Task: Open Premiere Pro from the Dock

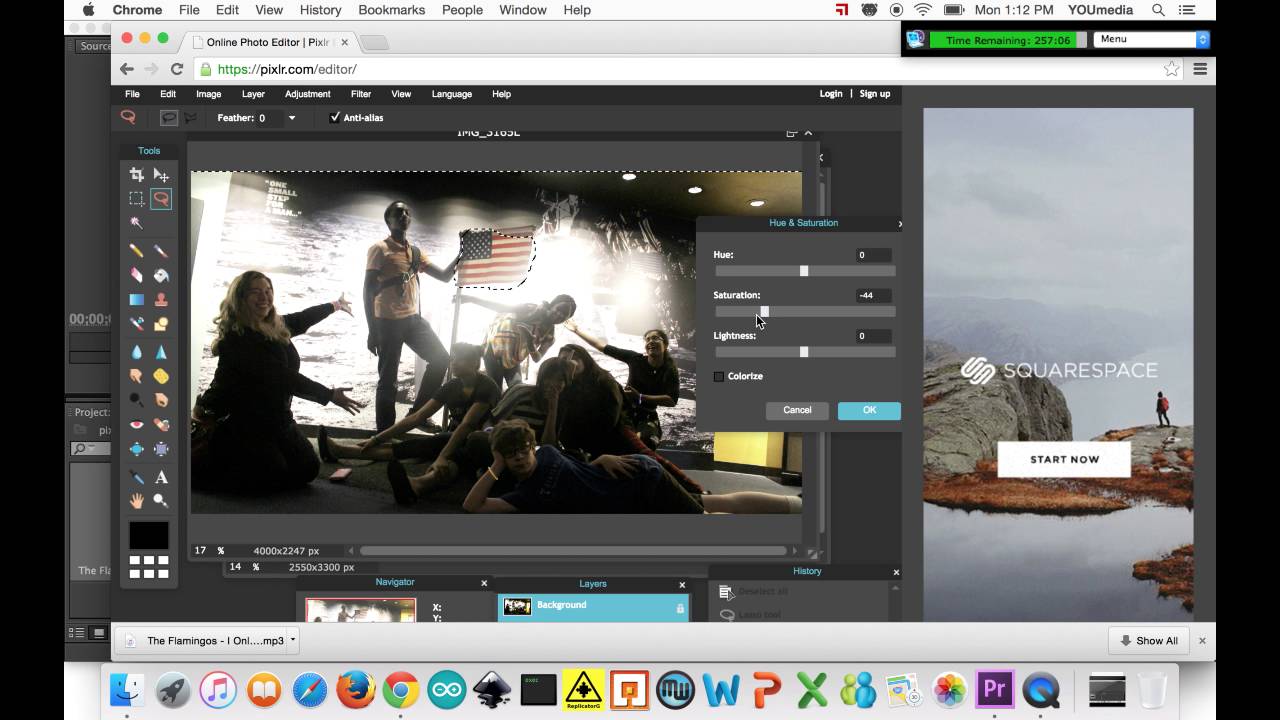Action: [994, 690]
